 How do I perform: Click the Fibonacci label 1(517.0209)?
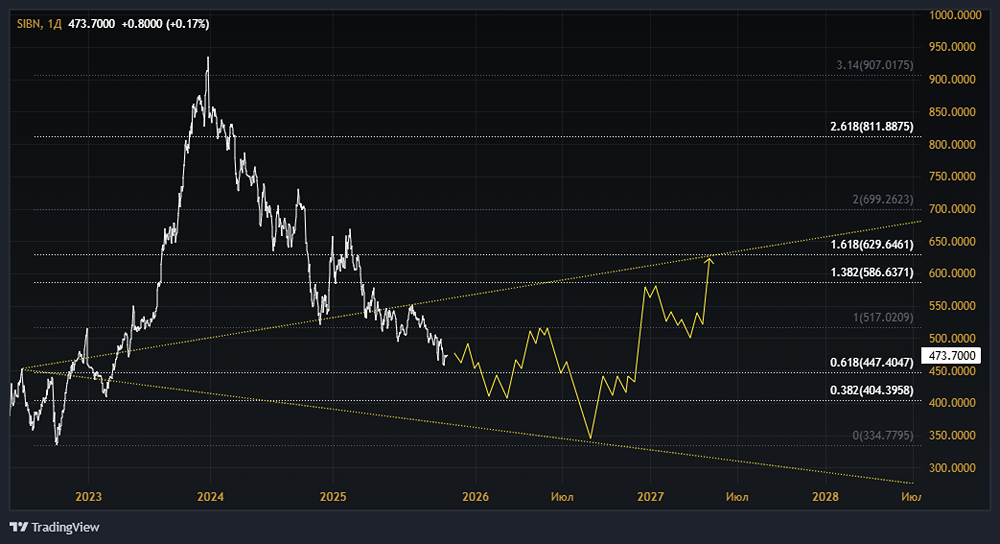click(x=883, y=317)
